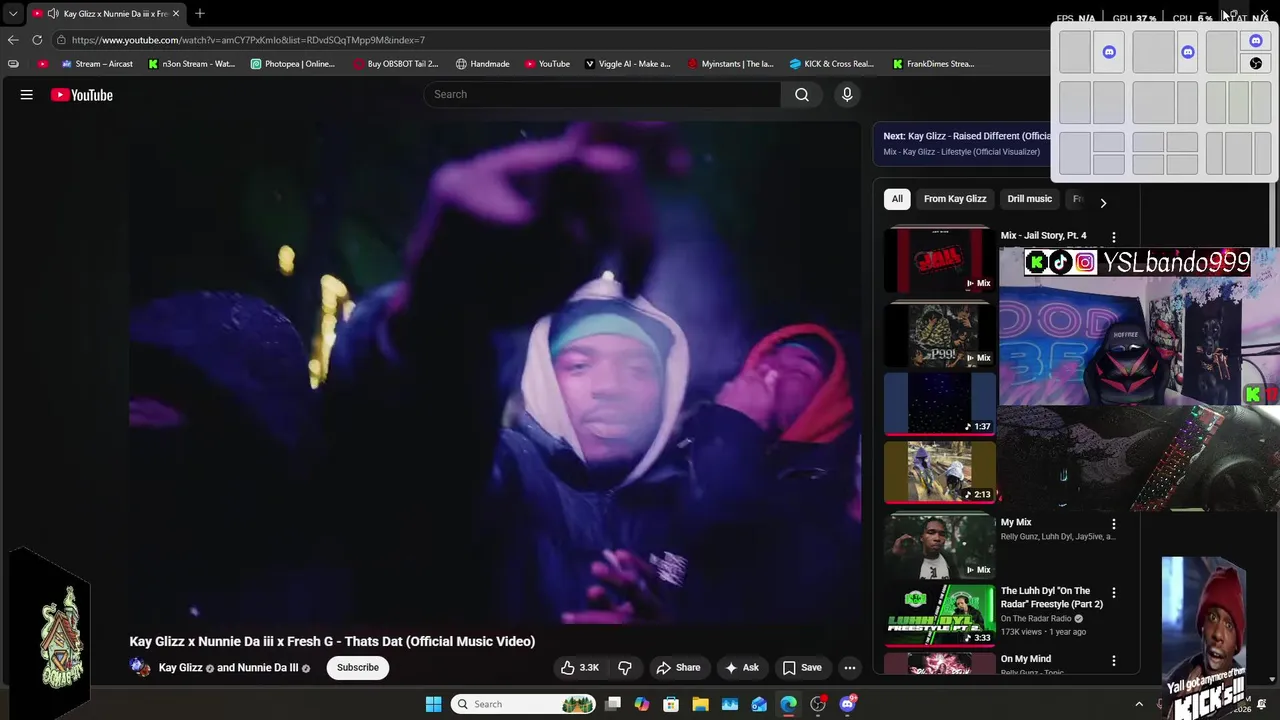Close the Kay Glizz YouTube tab
This screenshot has width=1280, height=720.
tap(176, 14)
